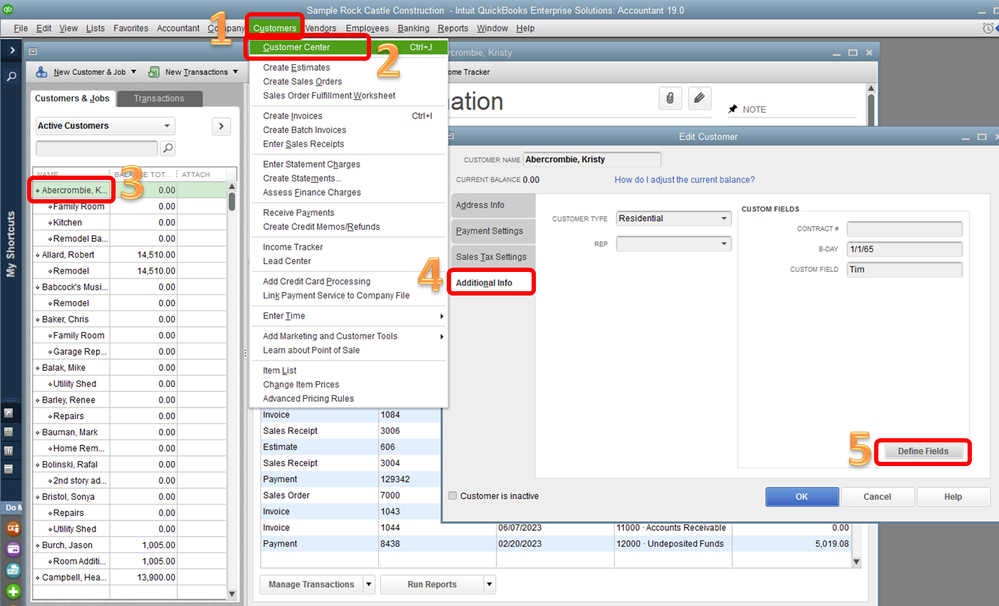This screenshot has height=606, width=999.
Task: Click the top gray shortcut icon in left bar
Action: [x=8, y=413]
